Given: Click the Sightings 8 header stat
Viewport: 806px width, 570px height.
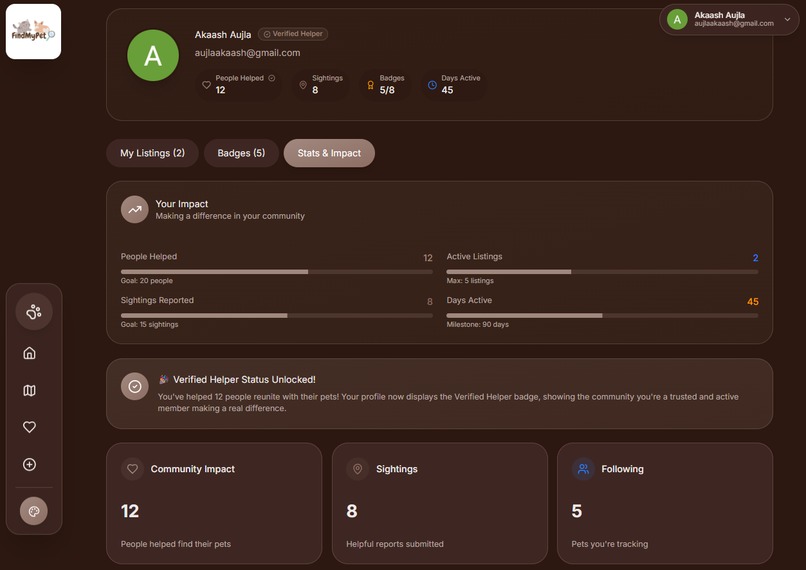Looking at the screenshot, I should 321,84.
